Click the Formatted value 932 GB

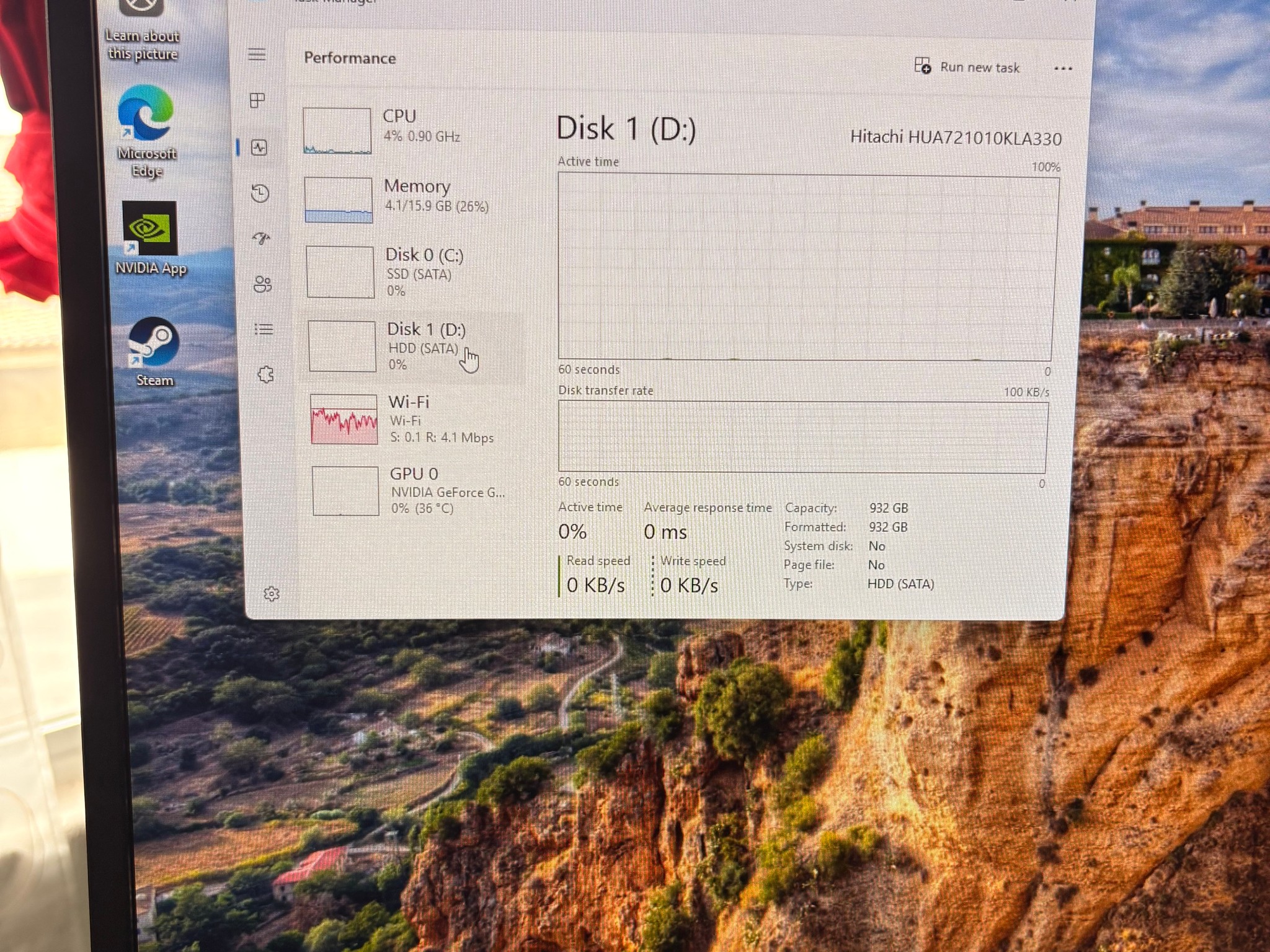pos(888,527)
